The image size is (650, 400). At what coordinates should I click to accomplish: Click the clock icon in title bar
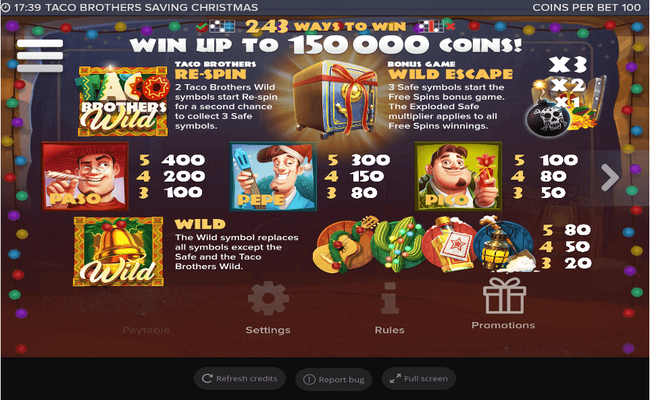(6, 7)
